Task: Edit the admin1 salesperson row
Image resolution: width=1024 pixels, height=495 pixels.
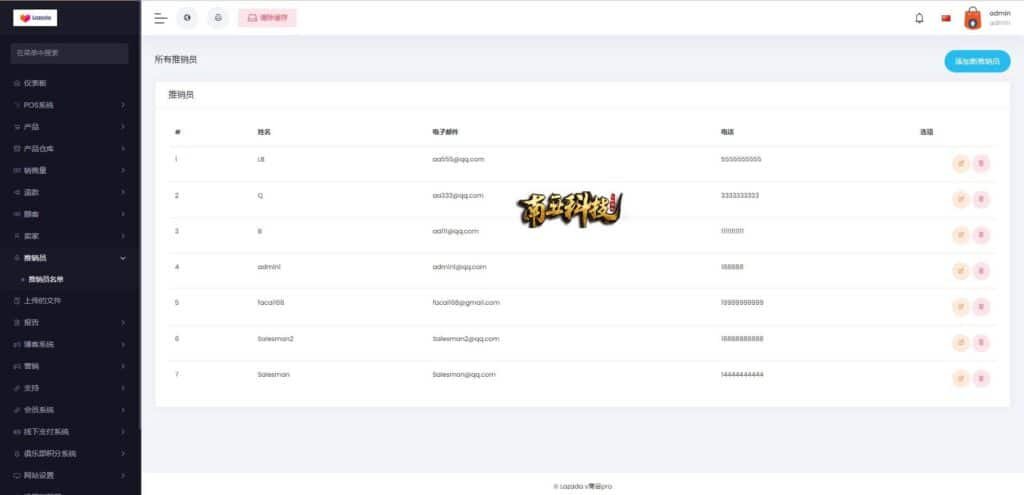Action: (960, 270)
